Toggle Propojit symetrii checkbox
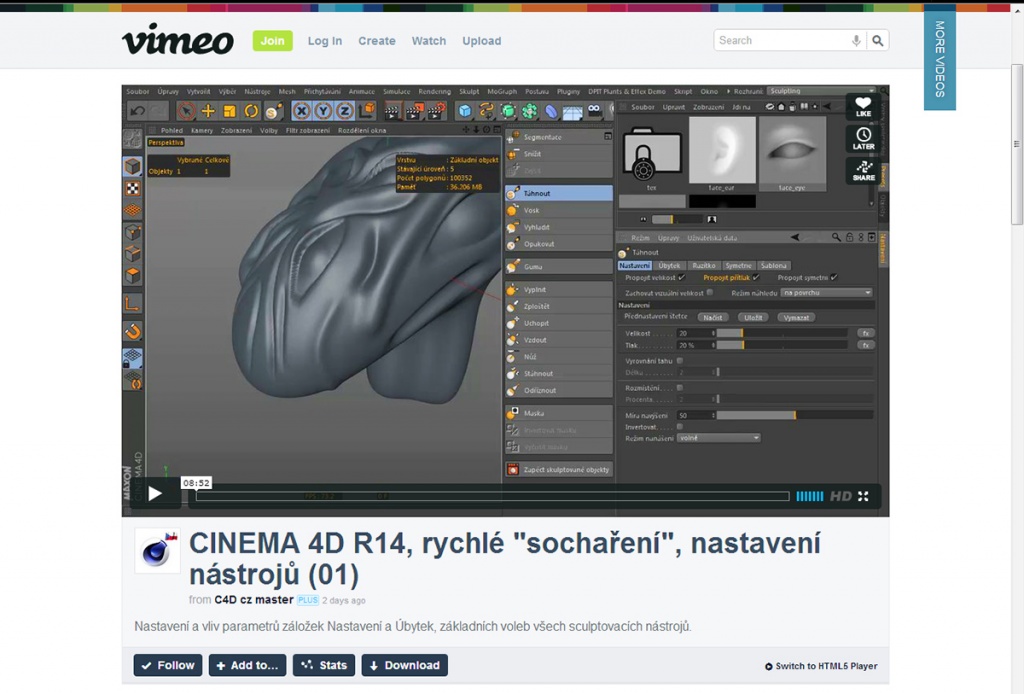The image size is (1024, 694). (834, 277)
